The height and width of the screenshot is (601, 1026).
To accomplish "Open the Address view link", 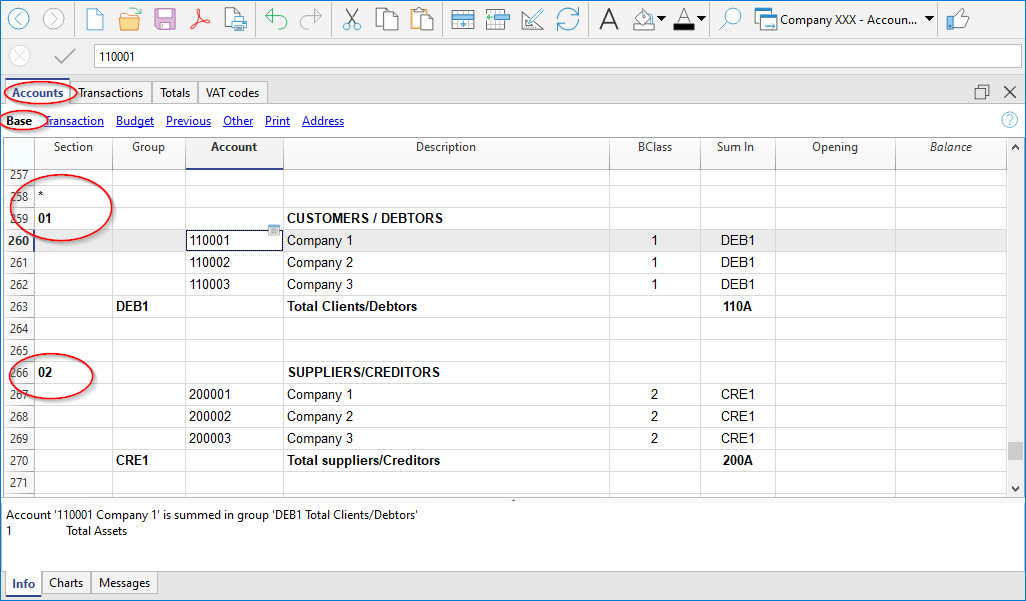I will [x=323, y=121].
